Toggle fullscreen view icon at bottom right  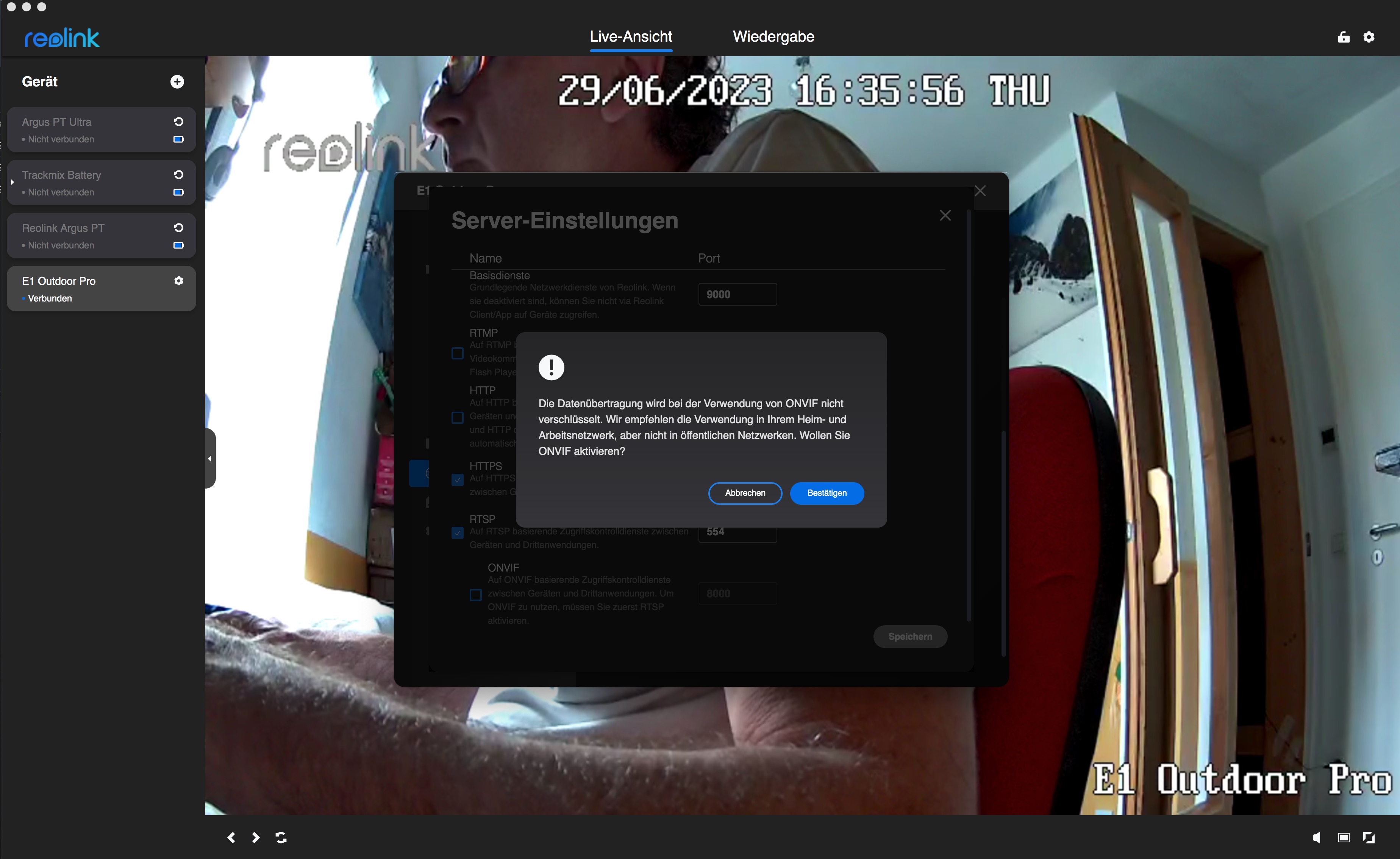point(1369,837)
